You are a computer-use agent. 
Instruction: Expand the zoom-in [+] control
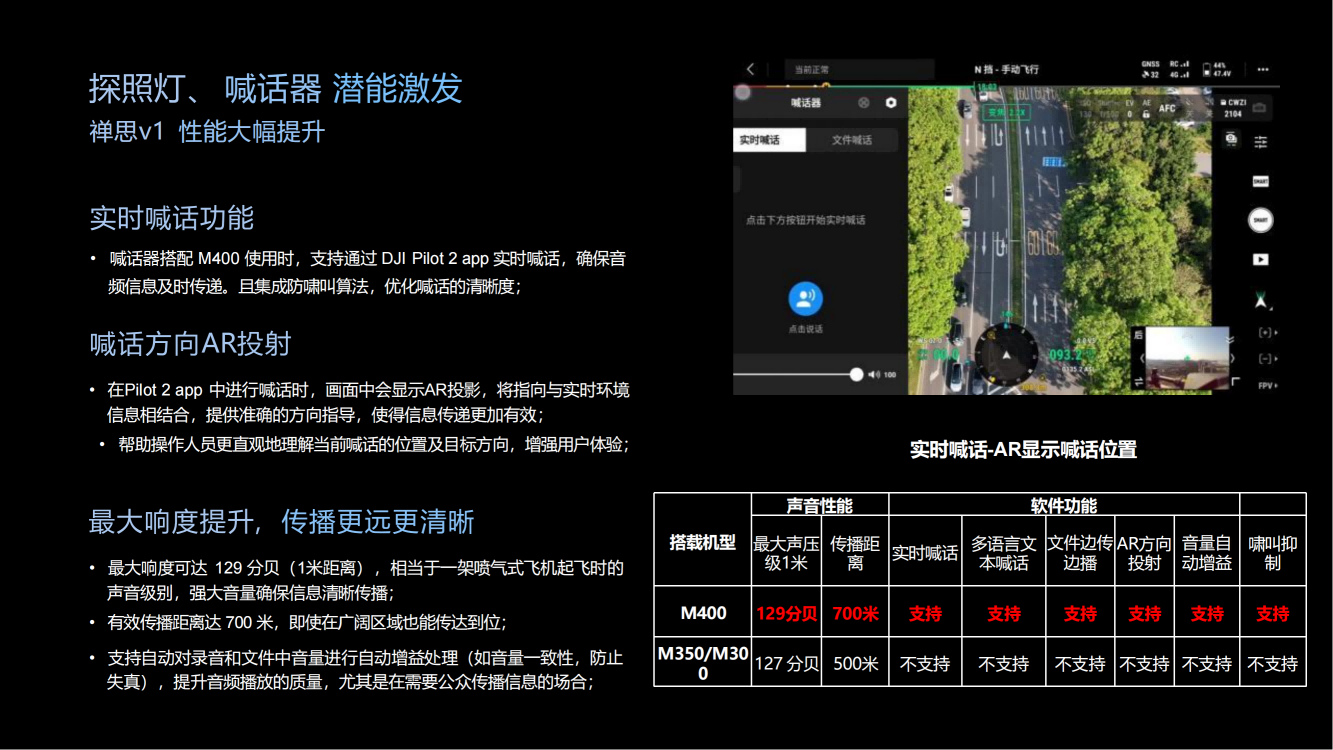click(x=1267, y=332)
